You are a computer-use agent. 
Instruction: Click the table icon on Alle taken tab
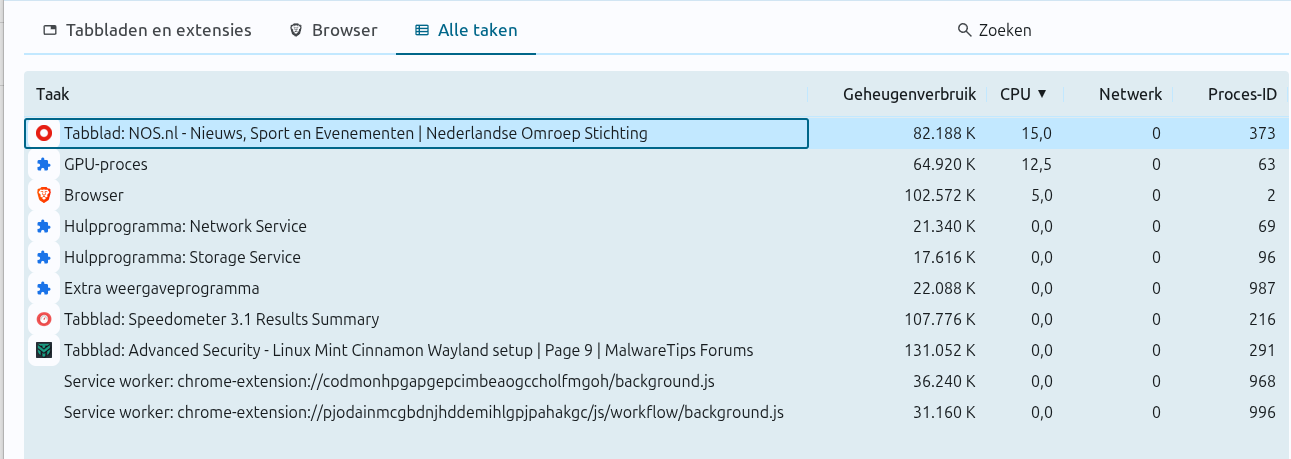(422, 30)
